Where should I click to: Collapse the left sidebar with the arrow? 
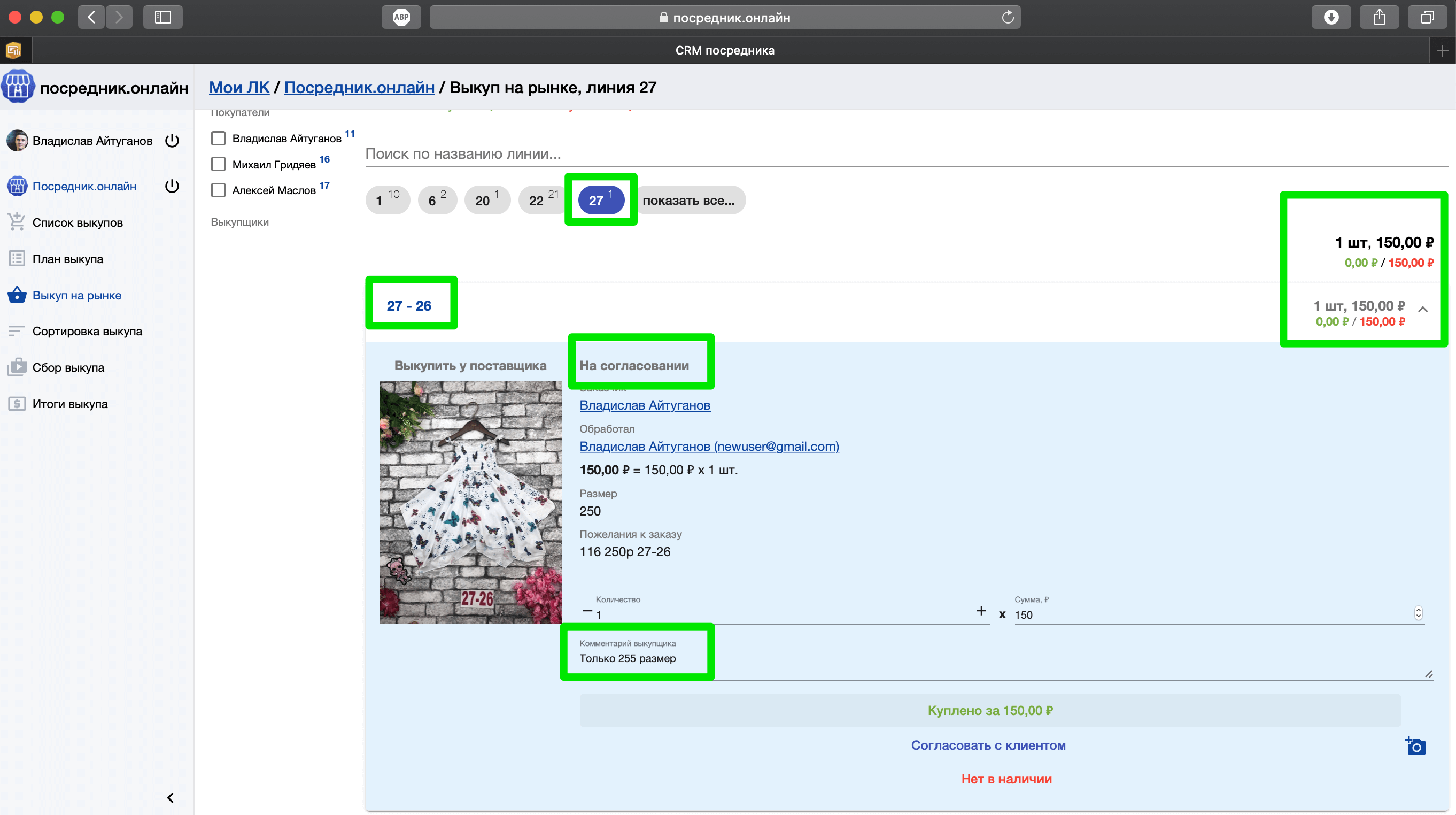[x=170, y=797]
